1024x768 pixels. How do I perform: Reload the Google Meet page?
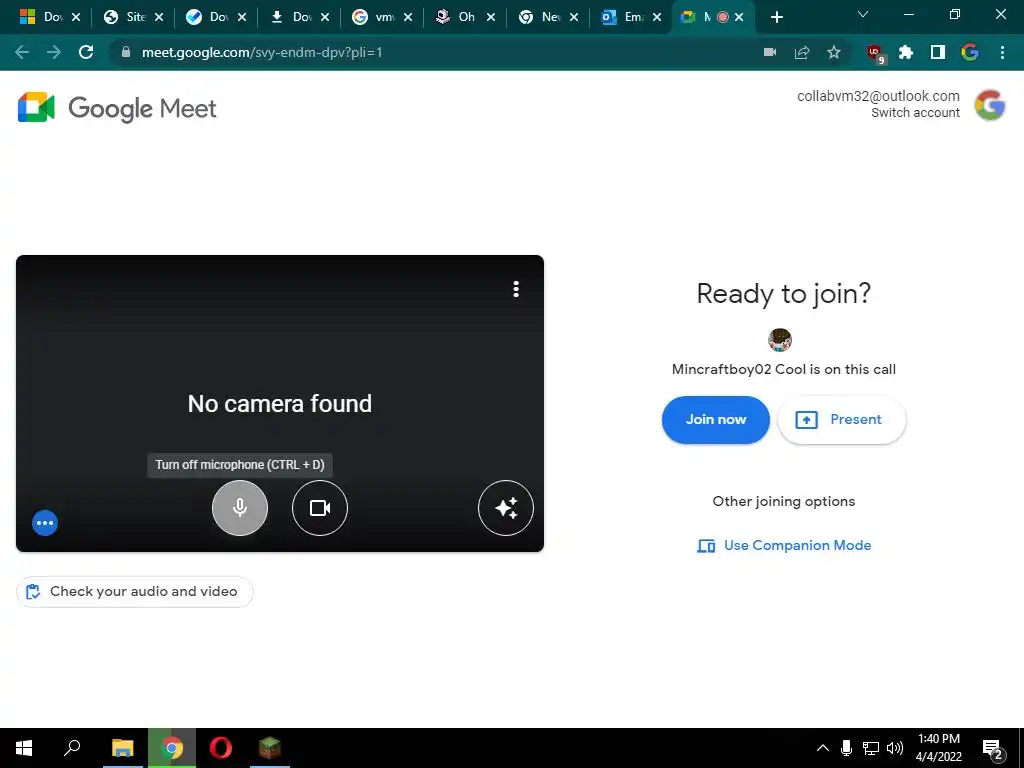coord(86,52)
